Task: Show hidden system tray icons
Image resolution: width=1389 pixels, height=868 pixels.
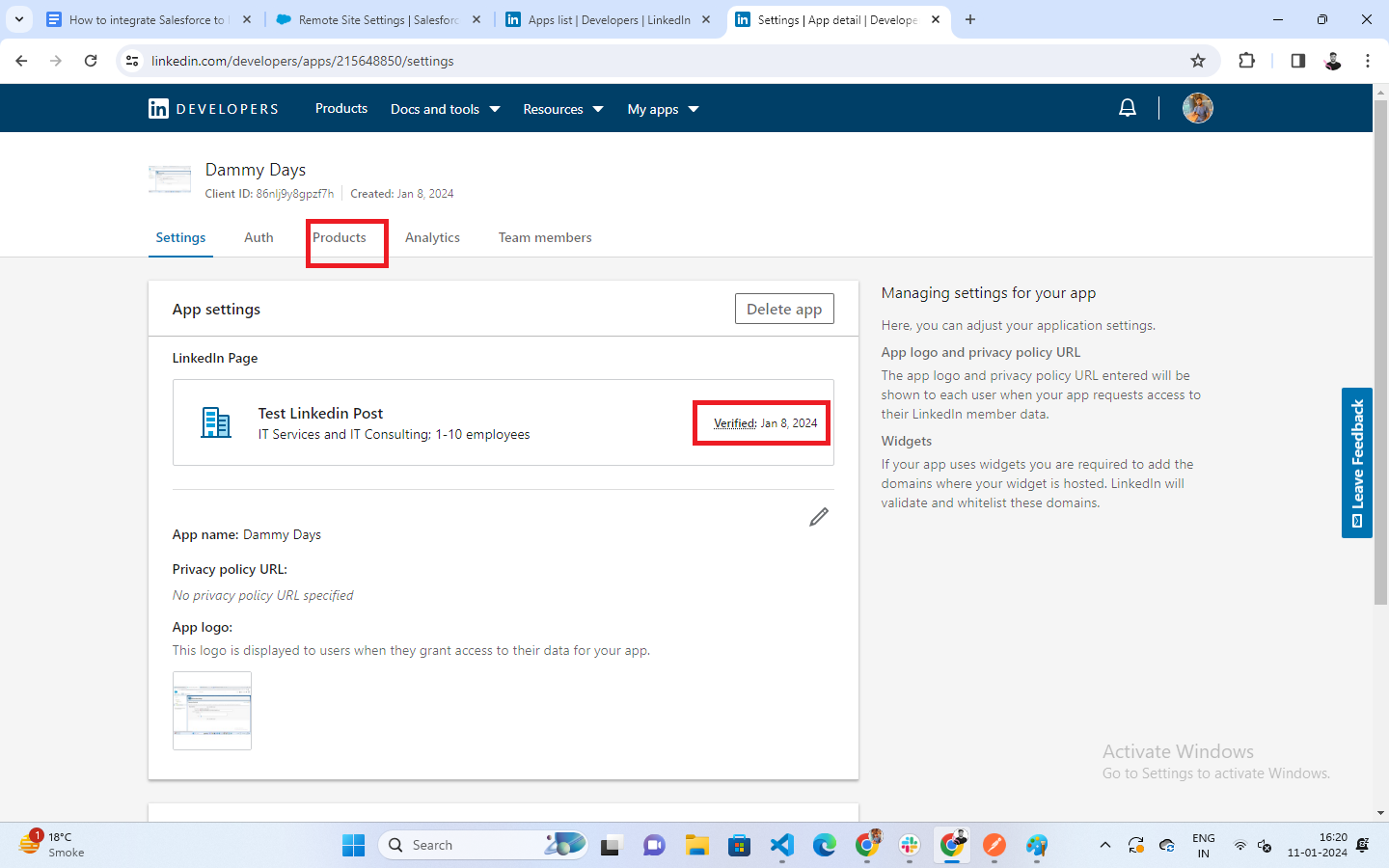Action: 1105,846
